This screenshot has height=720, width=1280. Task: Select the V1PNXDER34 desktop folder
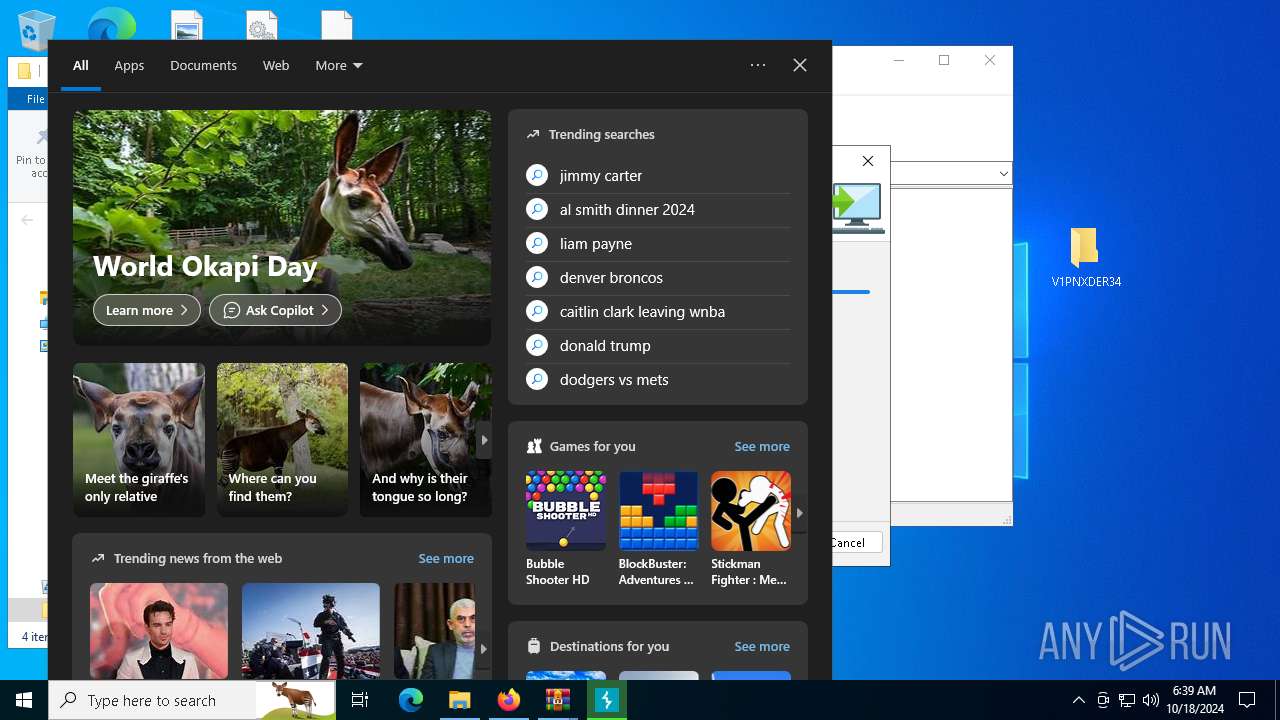point(1086,257)
